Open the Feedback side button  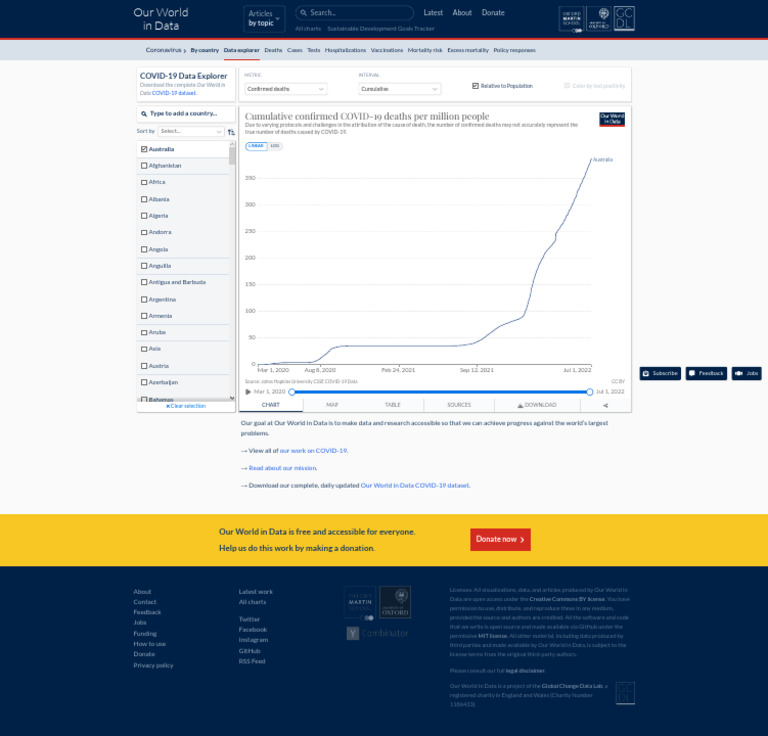click(706, 373)
